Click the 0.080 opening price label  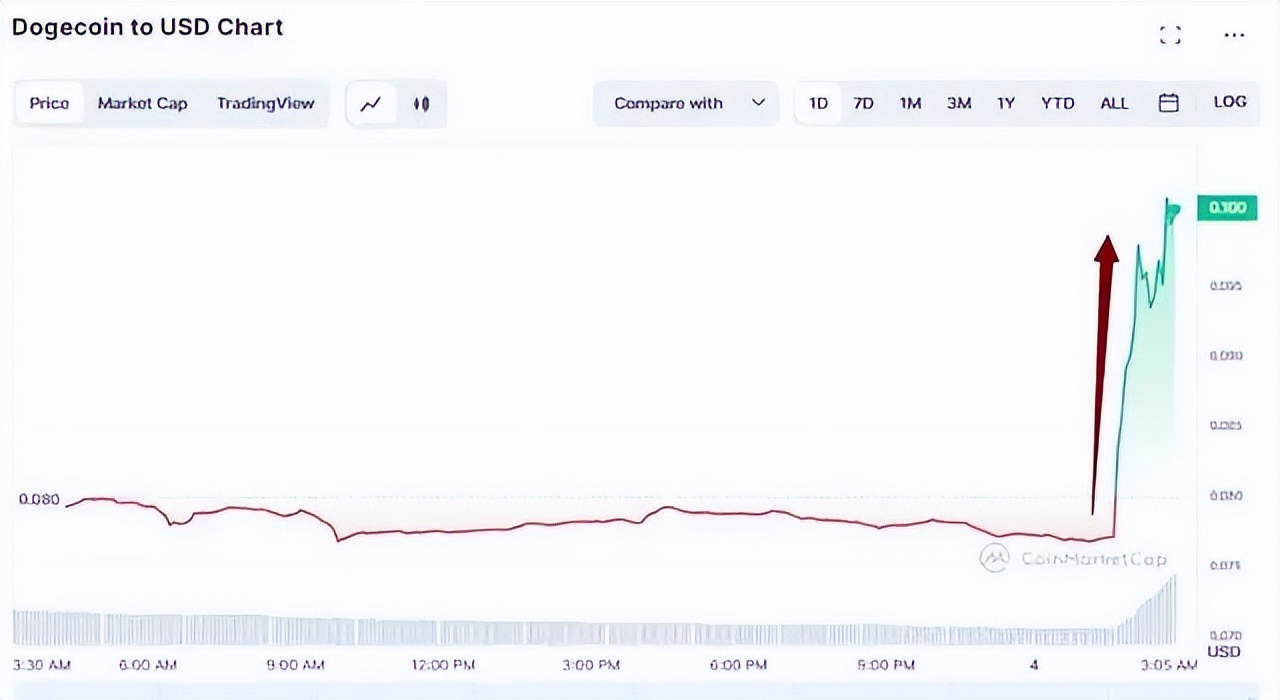coord(39,499)
